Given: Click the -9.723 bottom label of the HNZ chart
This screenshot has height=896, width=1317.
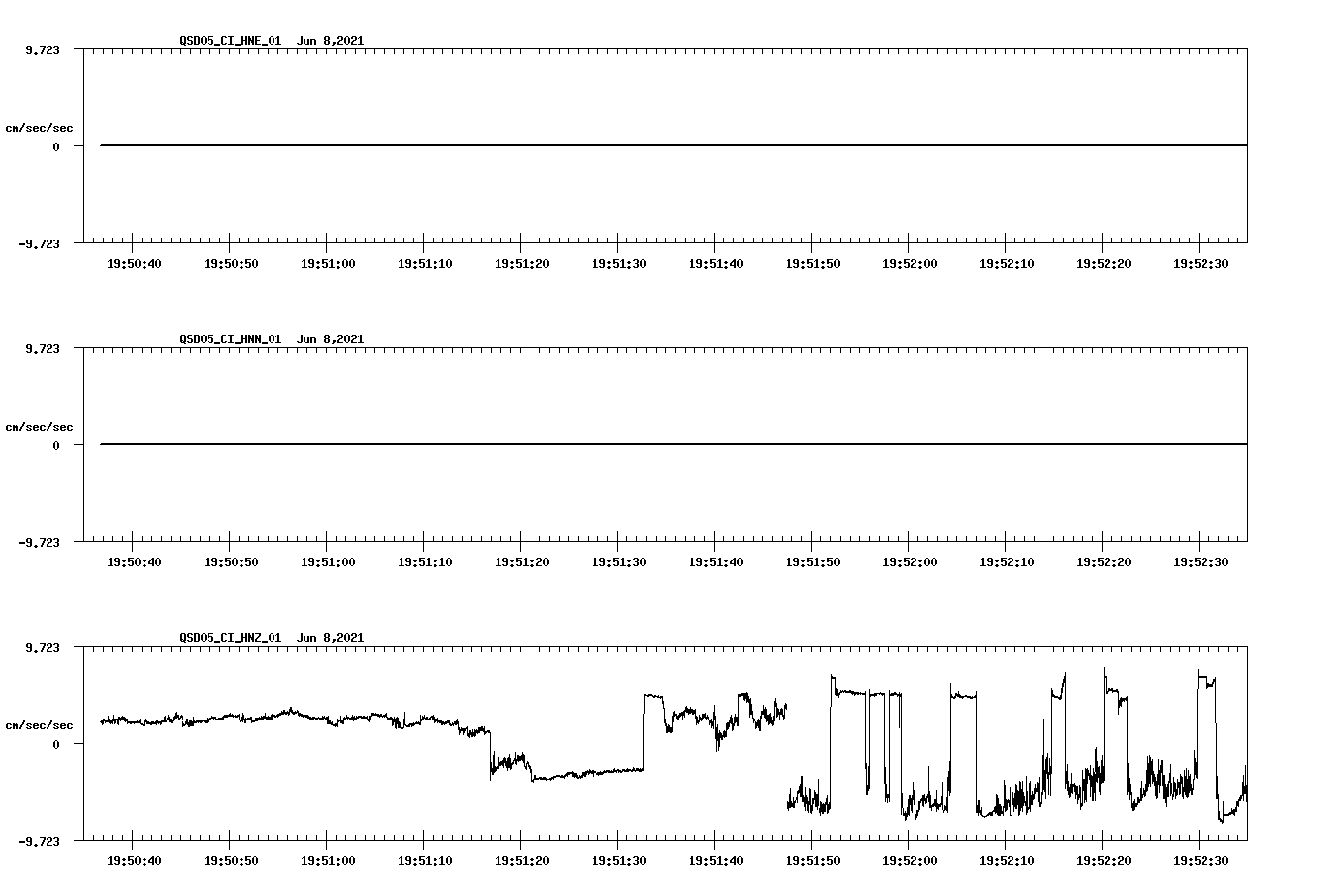Looking at the screenshot, I should click(x=39, y=842).
